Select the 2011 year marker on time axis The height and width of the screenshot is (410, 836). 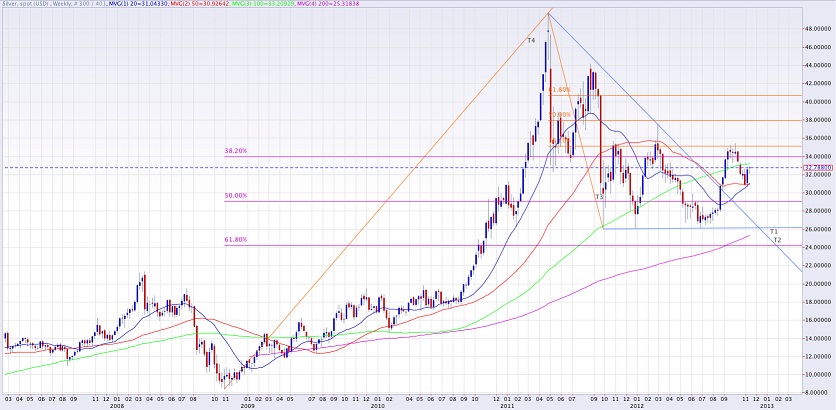pyautogui.click(x=507, y=407)
